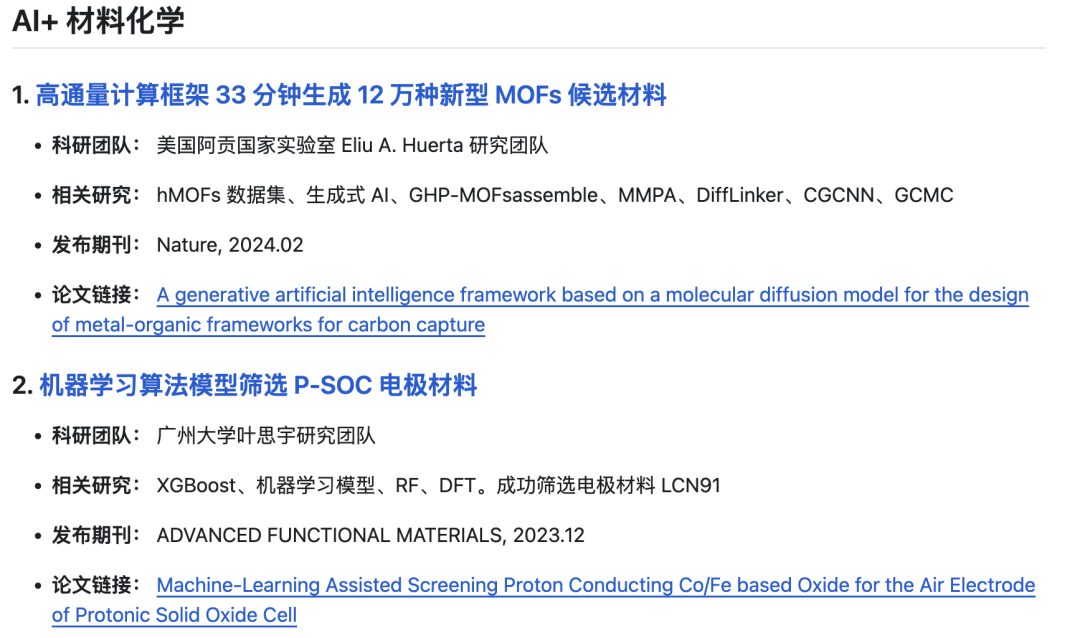
Task: Open the generative AI metal-organic frameworks paper link
Action: coord(592,296)
